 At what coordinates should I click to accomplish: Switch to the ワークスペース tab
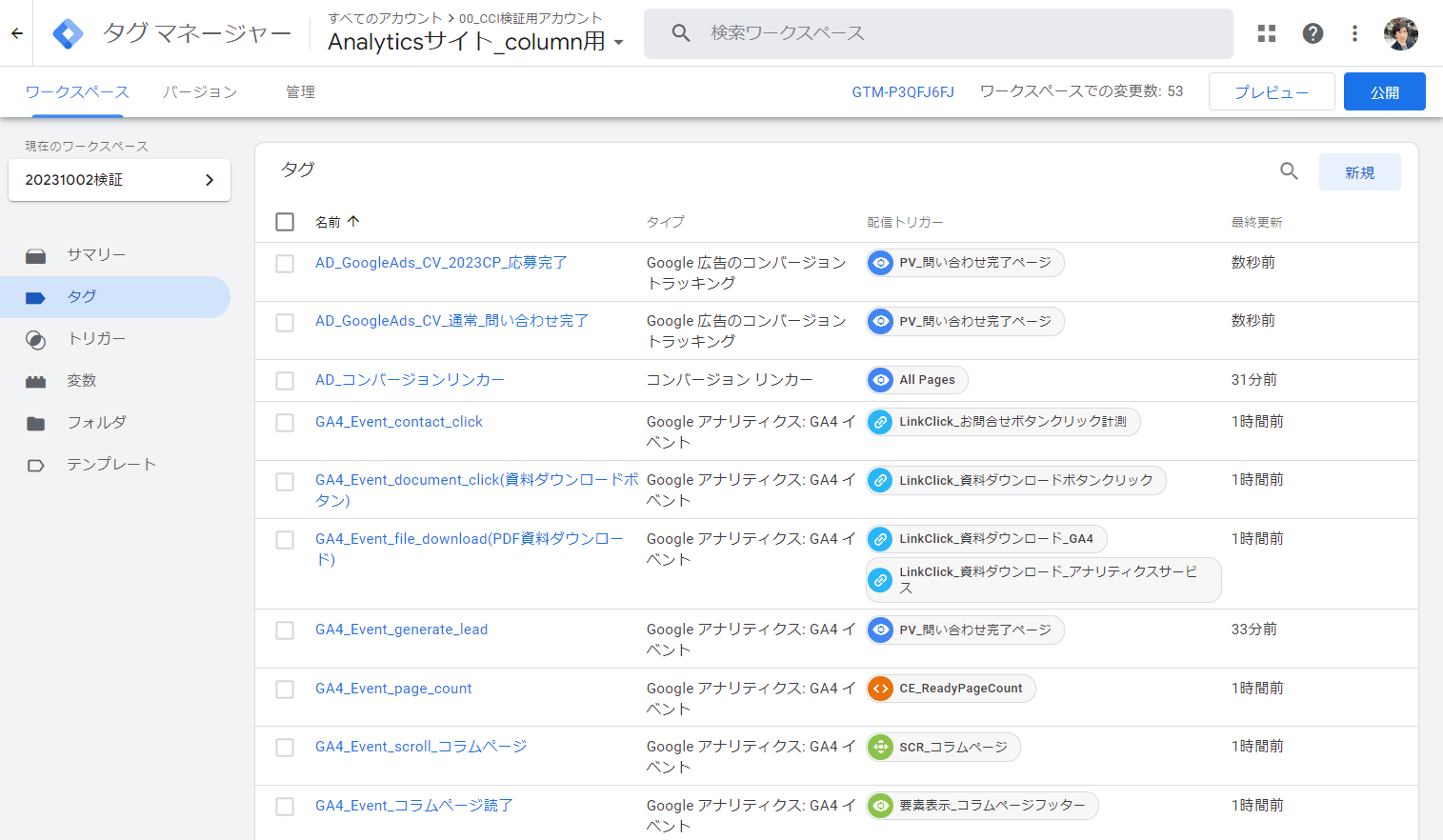(x=77, y=92)
